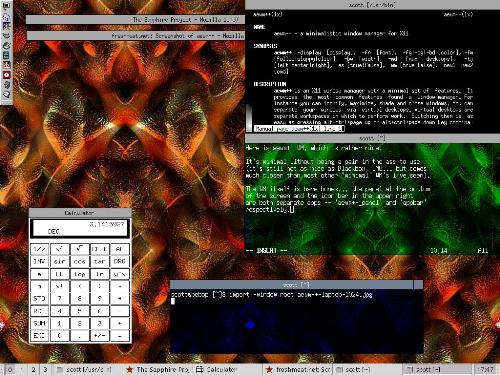Screen dimensions: 500x375
Task: Switch to virtual desktop 2 in panel
Action: (33, 369)
